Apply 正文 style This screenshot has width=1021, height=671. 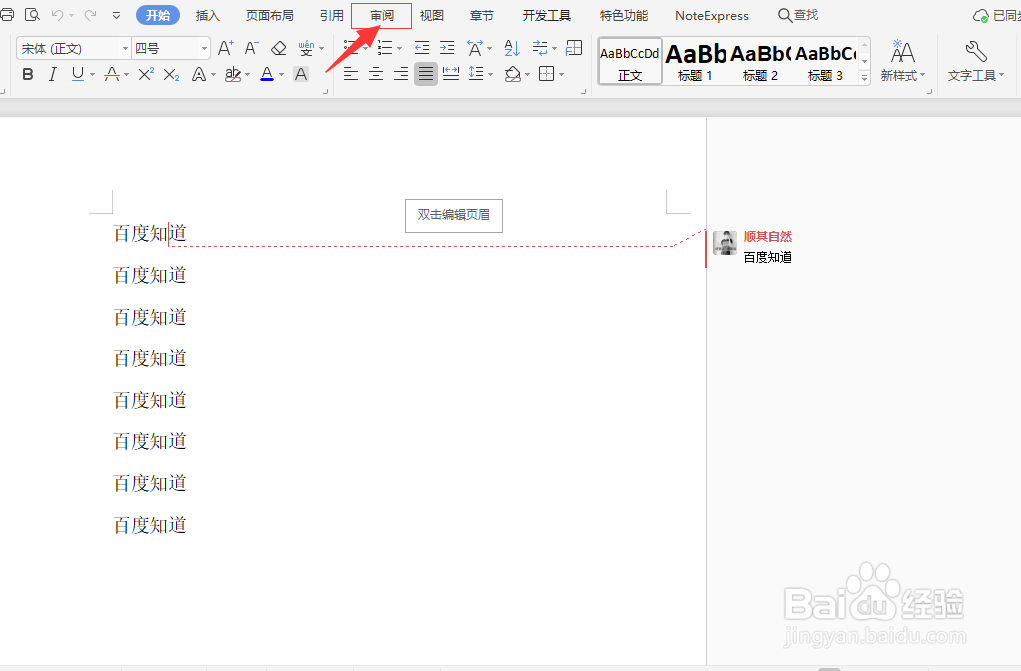[630, 61]
